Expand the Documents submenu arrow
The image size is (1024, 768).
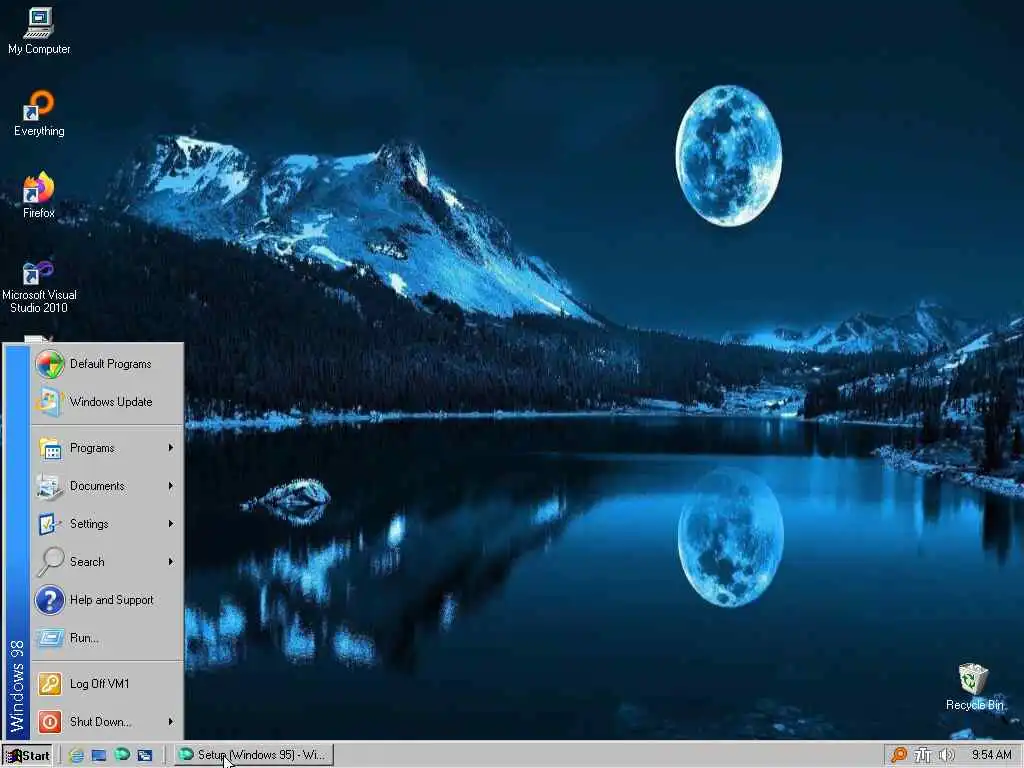point(170,486)
